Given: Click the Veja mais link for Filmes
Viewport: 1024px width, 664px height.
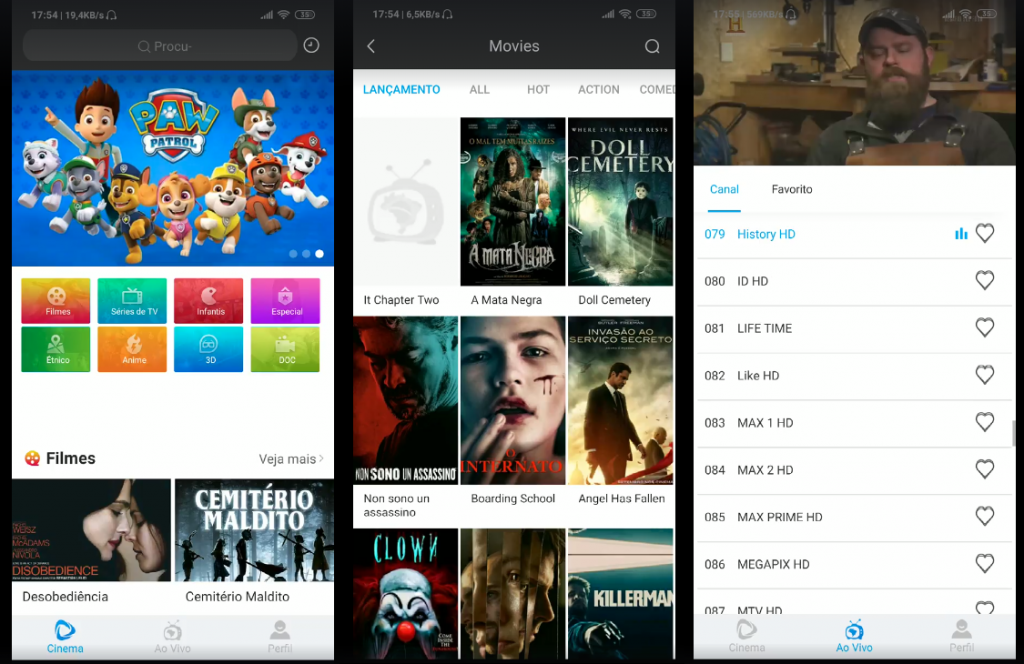Looking at the screenshot, I should coord(291,459).
